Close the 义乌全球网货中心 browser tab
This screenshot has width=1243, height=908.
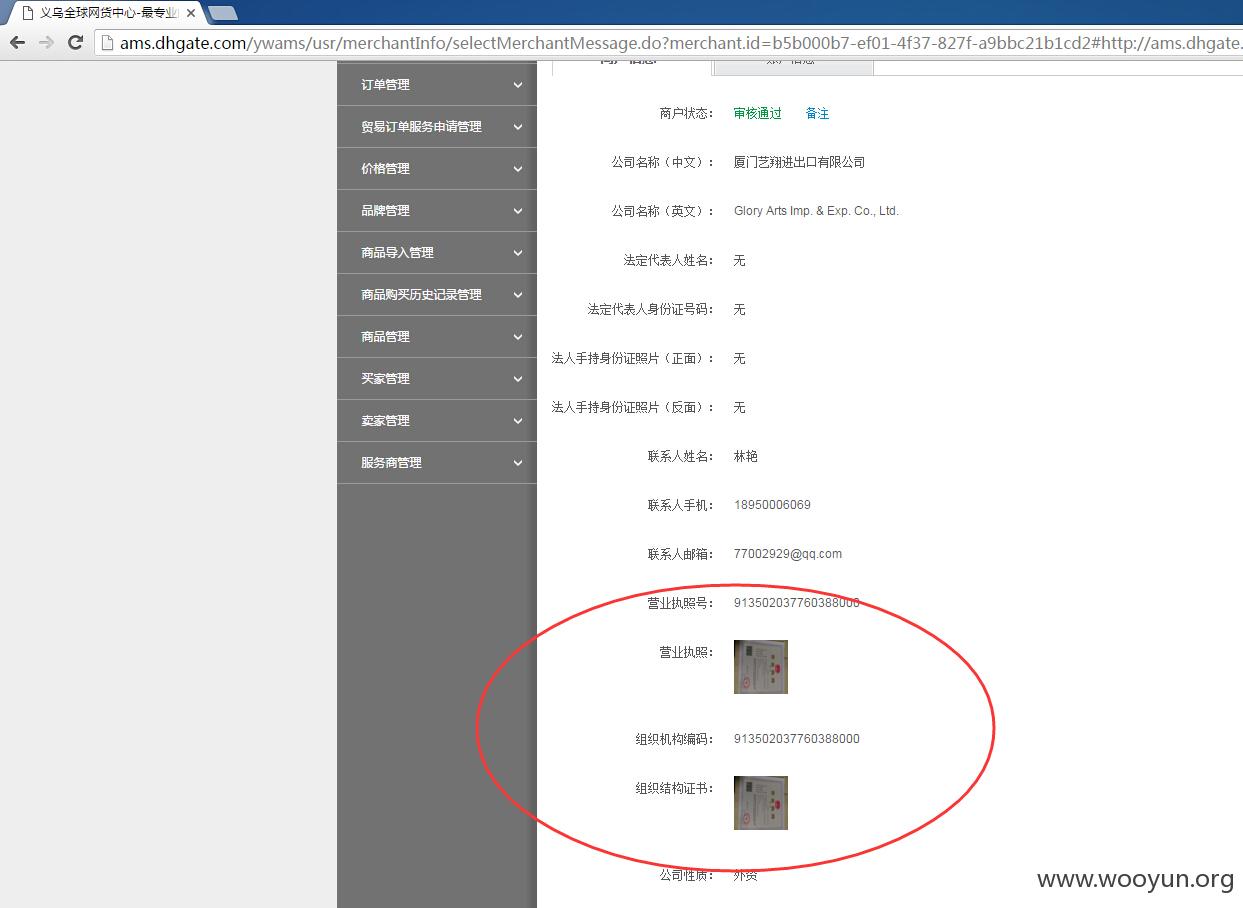191,13
